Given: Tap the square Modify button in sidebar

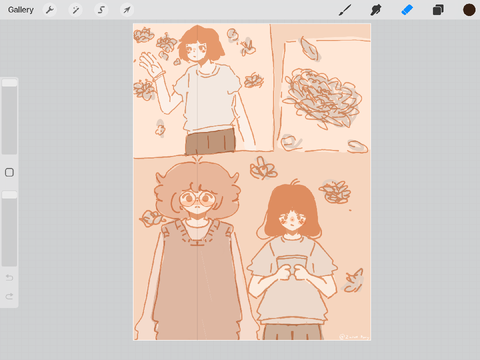Looking at the screenshot, I should (x=9, y=172).
